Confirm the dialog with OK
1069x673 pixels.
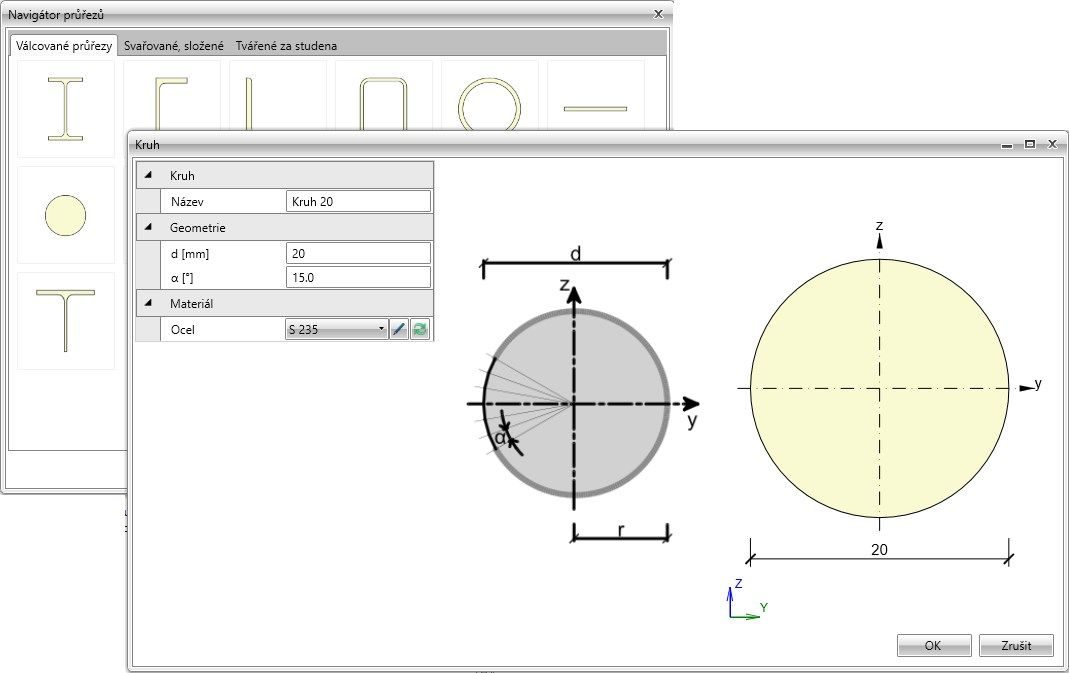[933, 645]
